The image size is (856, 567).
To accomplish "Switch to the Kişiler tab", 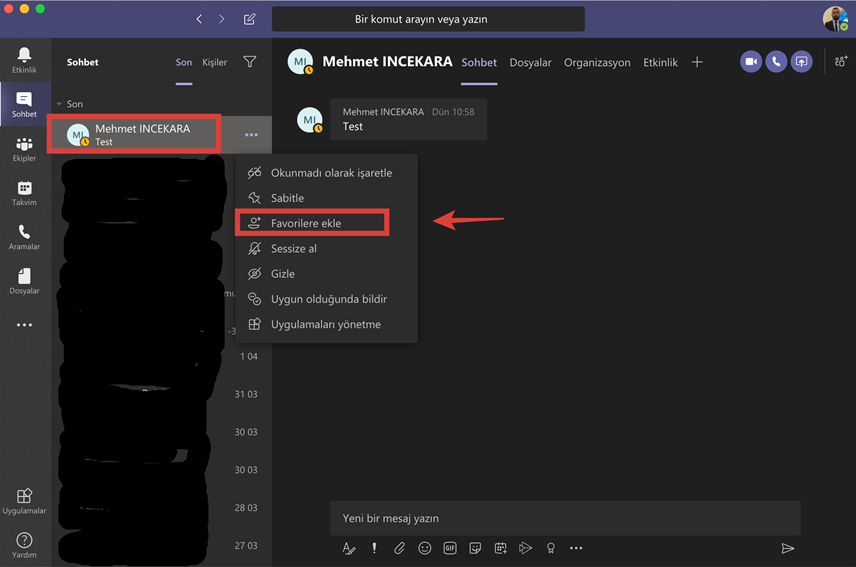I will 215,62.
